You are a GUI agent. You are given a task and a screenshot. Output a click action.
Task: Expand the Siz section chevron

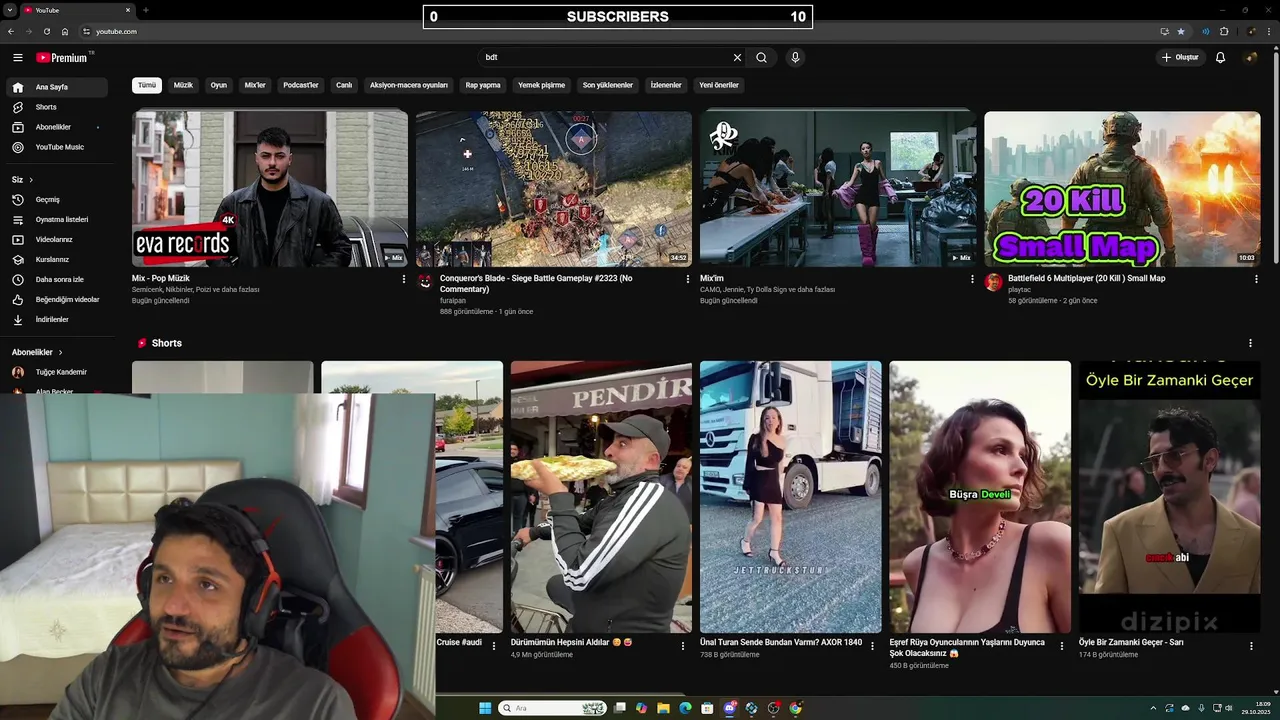click(x=31, y=179)
